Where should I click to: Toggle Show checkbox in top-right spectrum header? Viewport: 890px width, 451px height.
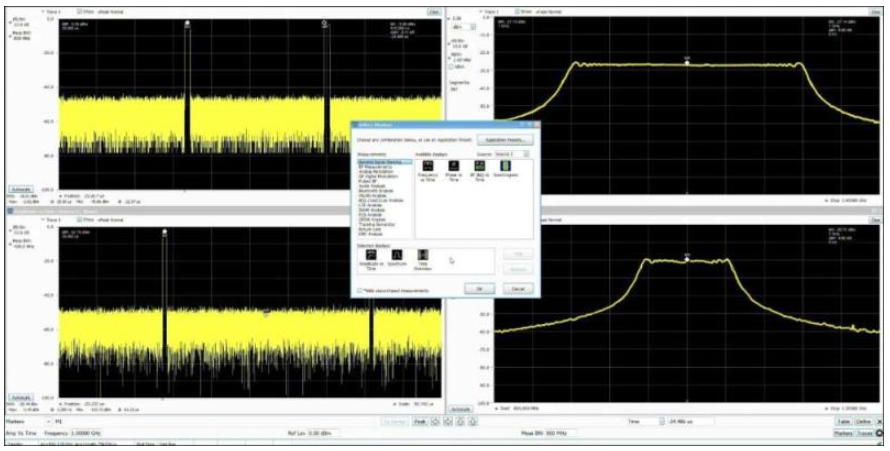[517, 11]
